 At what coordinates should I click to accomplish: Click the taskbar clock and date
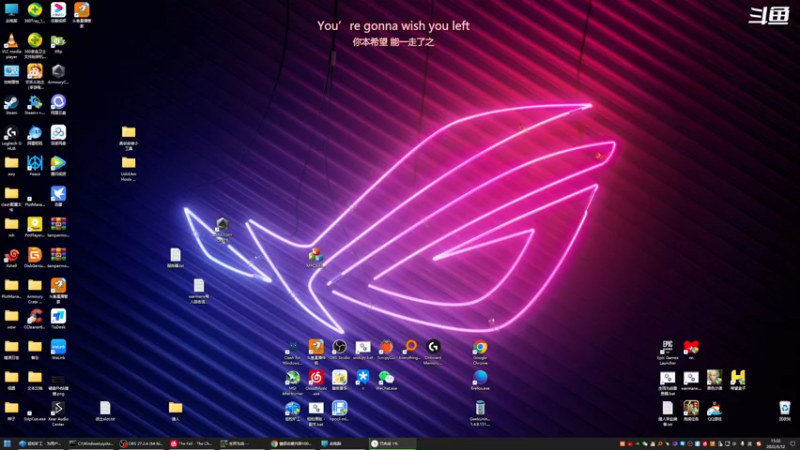[x=776, y=444]
